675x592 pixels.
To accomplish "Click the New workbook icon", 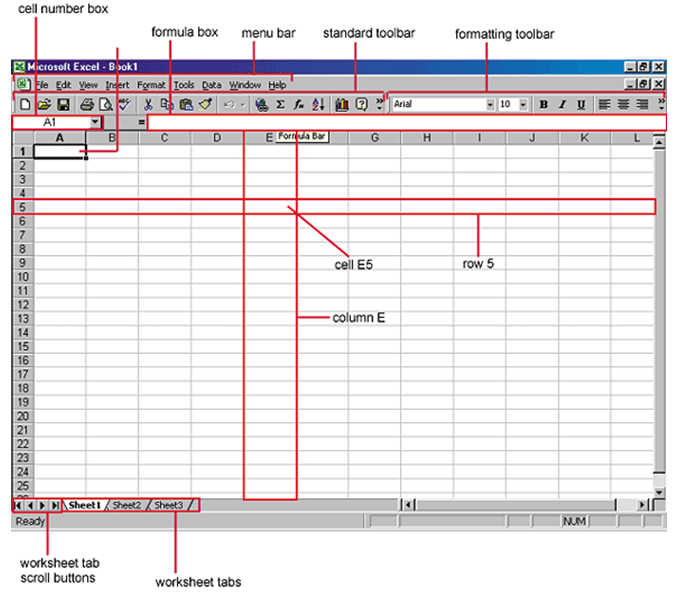I will click(25, 104).
